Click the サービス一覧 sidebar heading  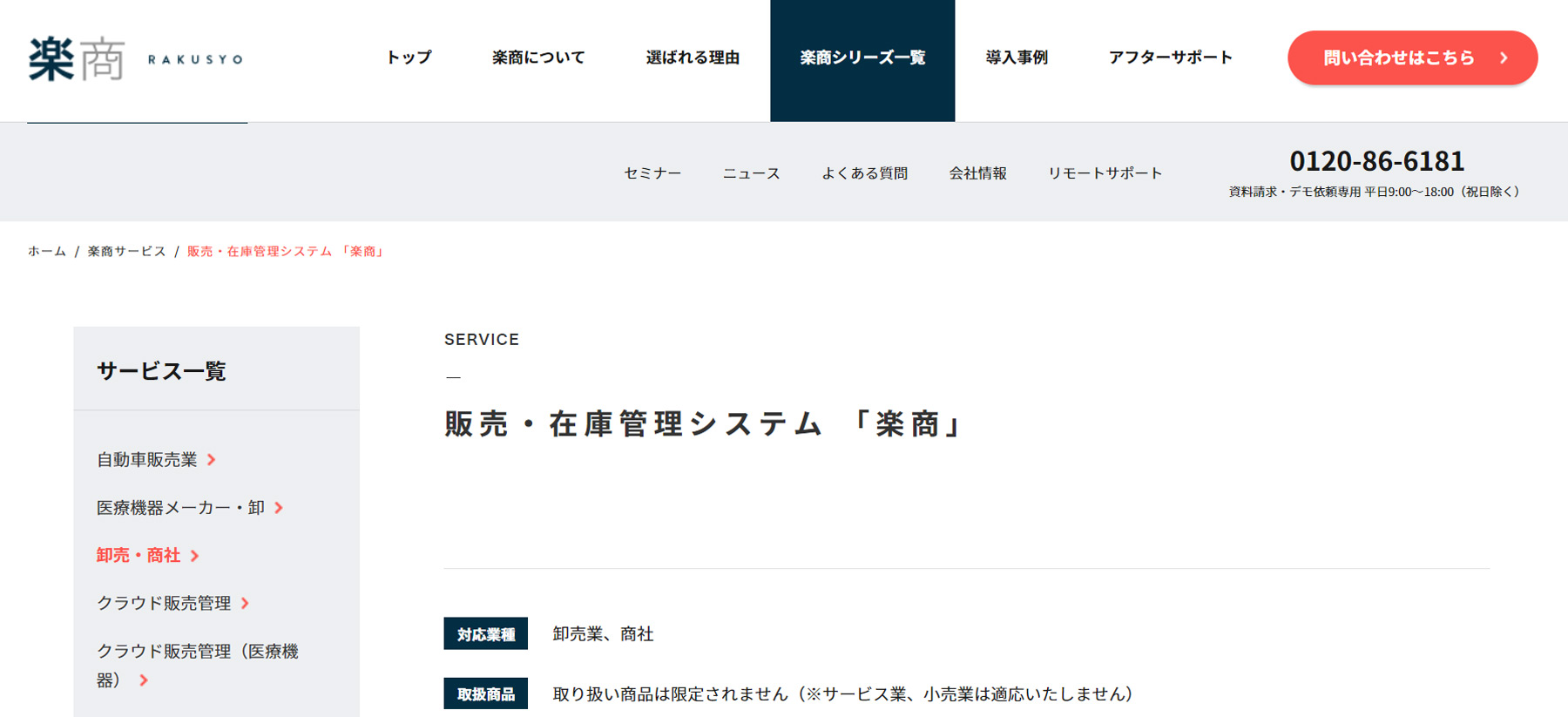click(x=161, y=371)
